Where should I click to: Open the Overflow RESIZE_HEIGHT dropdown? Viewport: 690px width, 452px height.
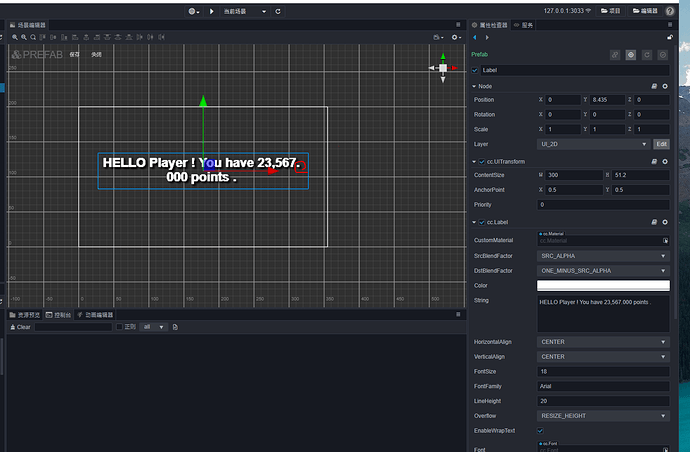tap(603, 416)
